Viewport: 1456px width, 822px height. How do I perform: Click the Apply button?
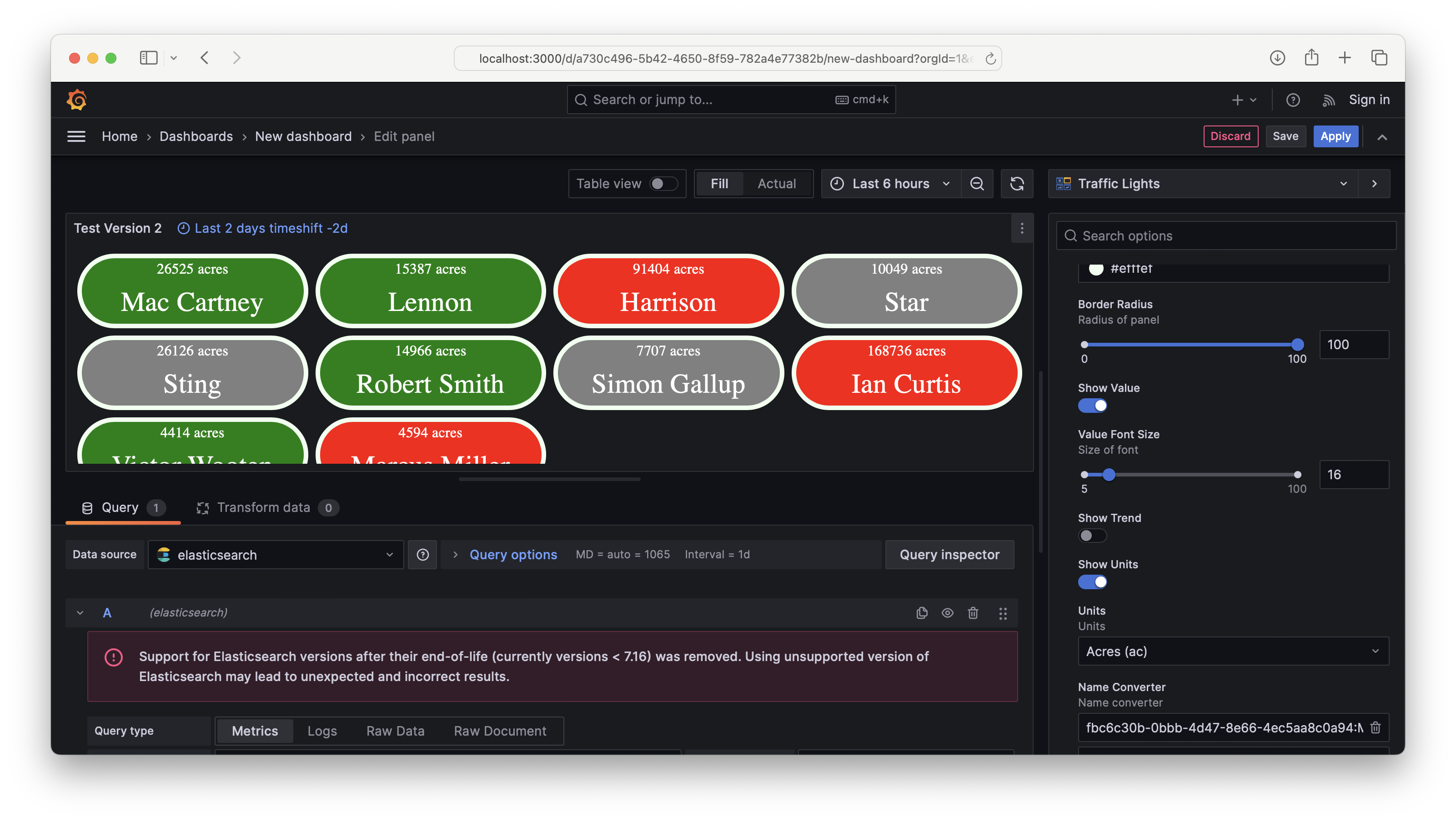tap(1335, 136)
